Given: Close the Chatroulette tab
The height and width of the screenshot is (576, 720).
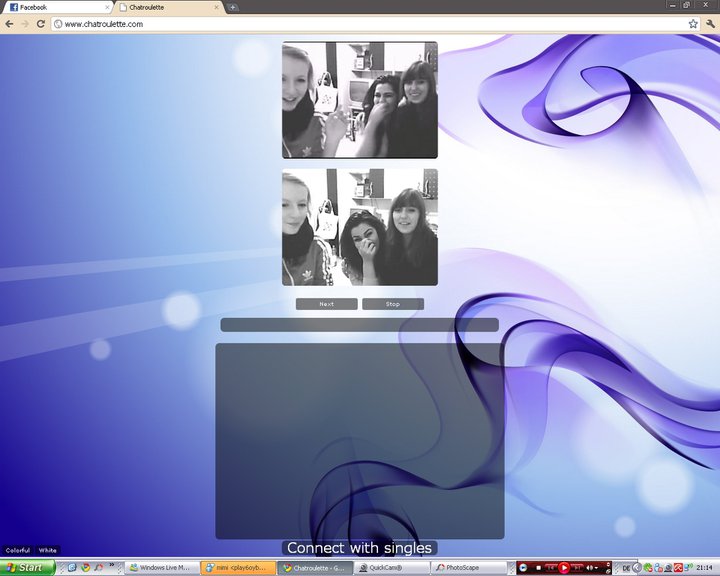Looking at the screenshot, I should [217, 7].
